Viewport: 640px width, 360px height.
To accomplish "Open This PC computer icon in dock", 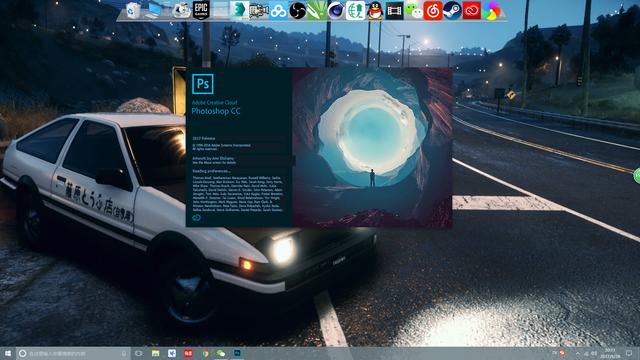I will (x=154, y=11).
